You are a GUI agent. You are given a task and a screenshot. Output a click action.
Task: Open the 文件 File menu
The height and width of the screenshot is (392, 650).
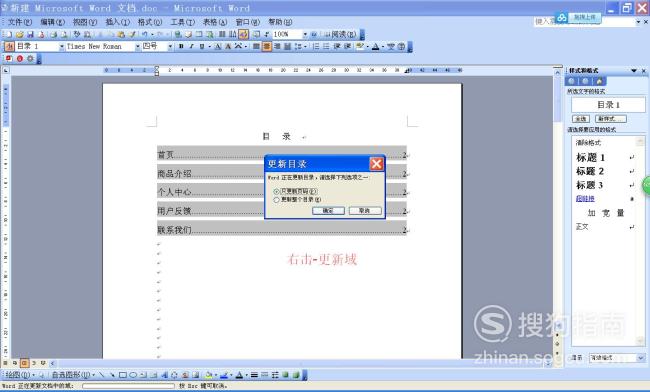click(19, 22)
